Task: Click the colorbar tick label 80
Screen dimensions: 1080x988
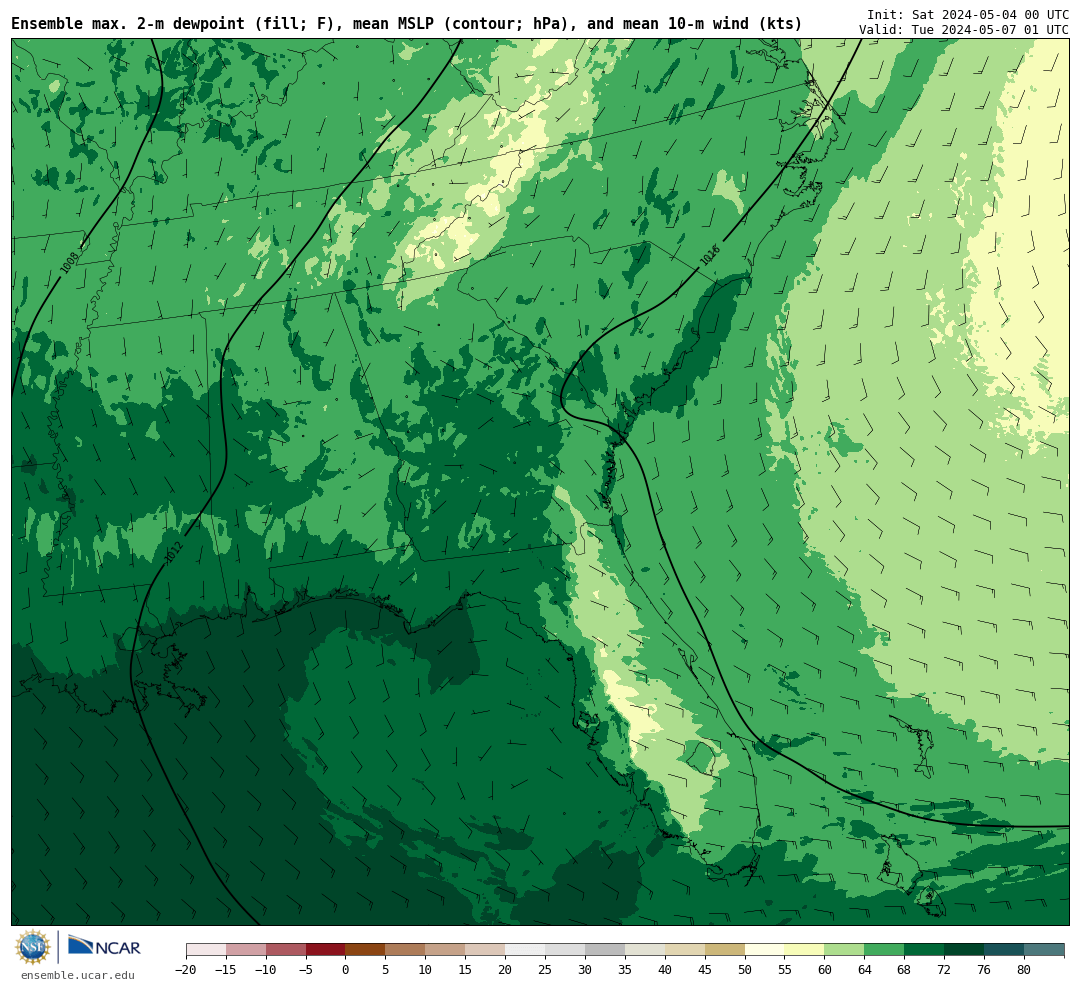Action: click(1024, 970)
